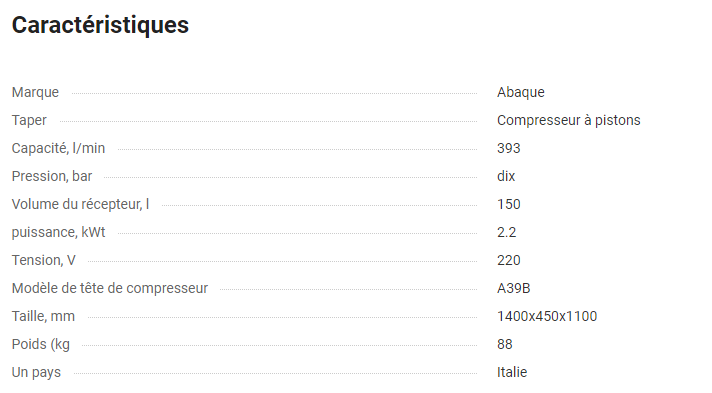This screenshot has width=712, height=393.
Task: Select the Volume du récepteur label
Action: (x=80, y=204)
